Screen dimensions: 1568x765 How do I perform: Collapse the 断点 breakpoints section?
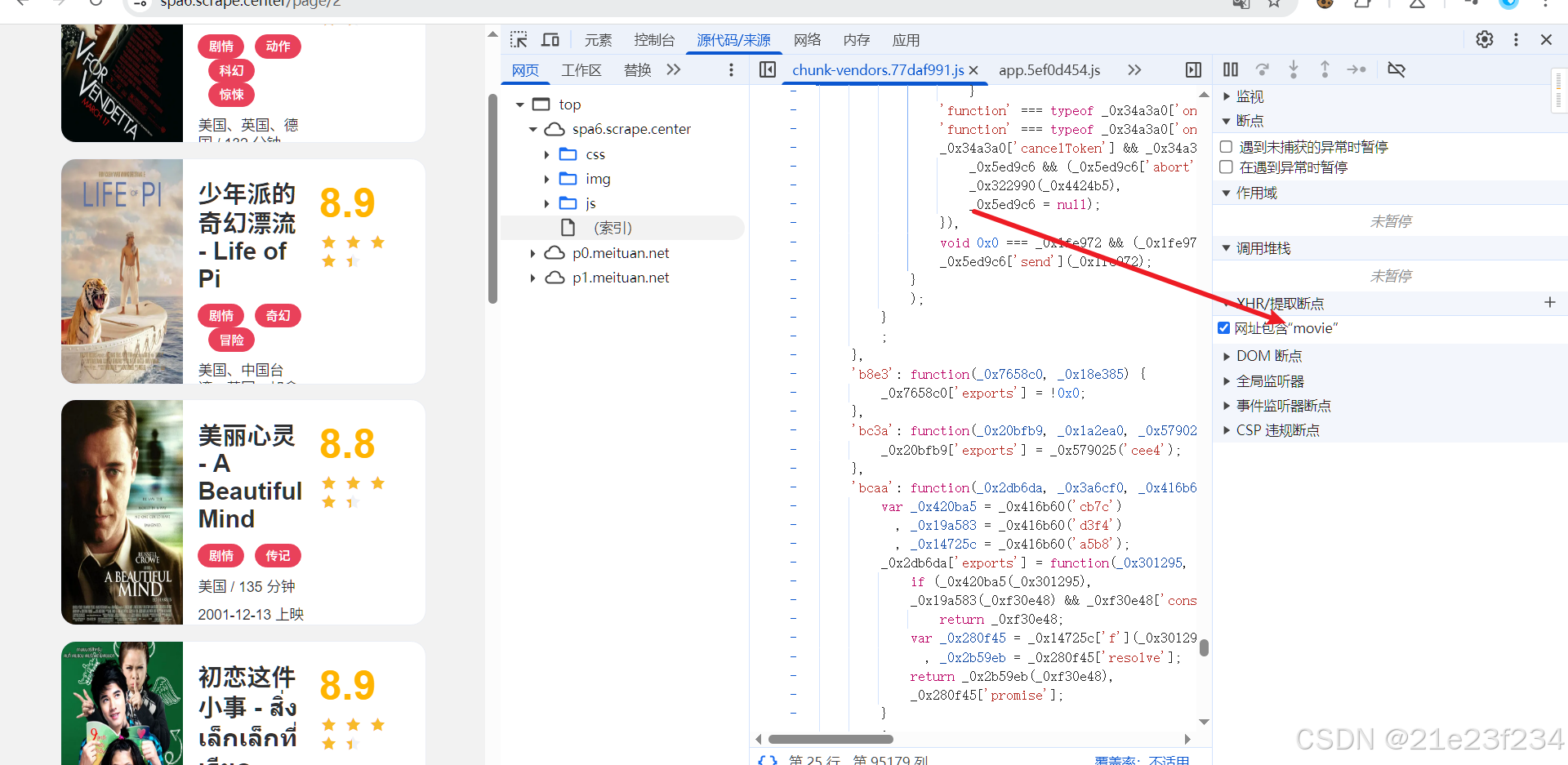pyautogui.click(x=1226, y=121)
